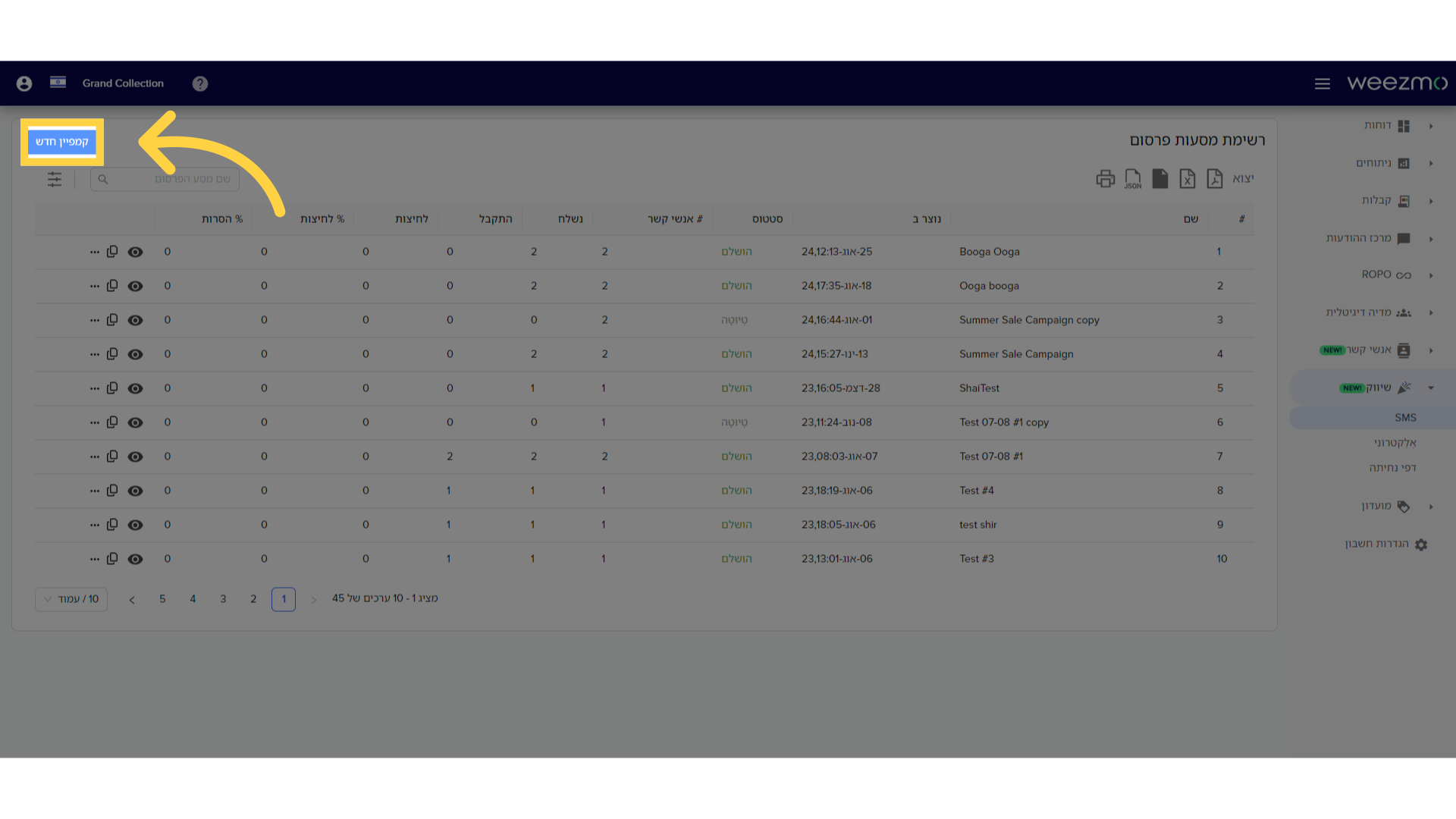The image size is (1456, 819).
Task: Duplicate the Ooga booga campaign
Action: click(x=112, y=285)
